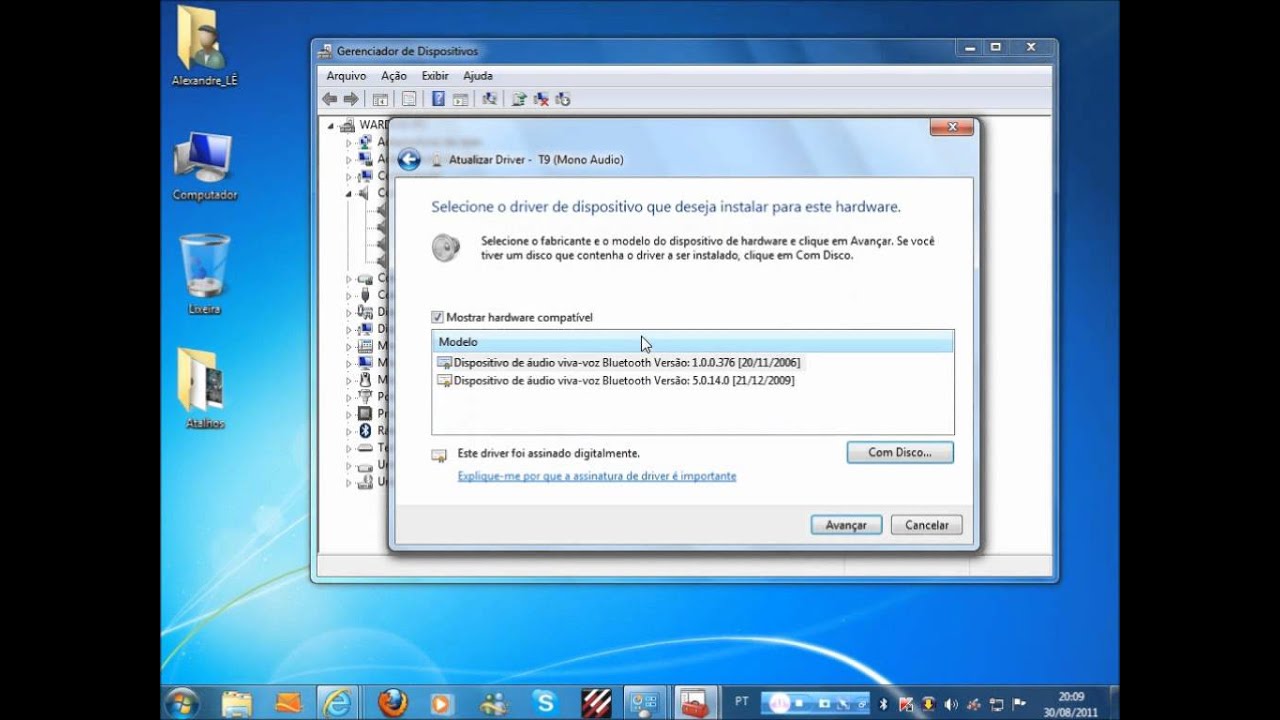Click the uninstall device toolbar icon with the red X
The height and width of the screenshot is (720, 1280).
541,99
